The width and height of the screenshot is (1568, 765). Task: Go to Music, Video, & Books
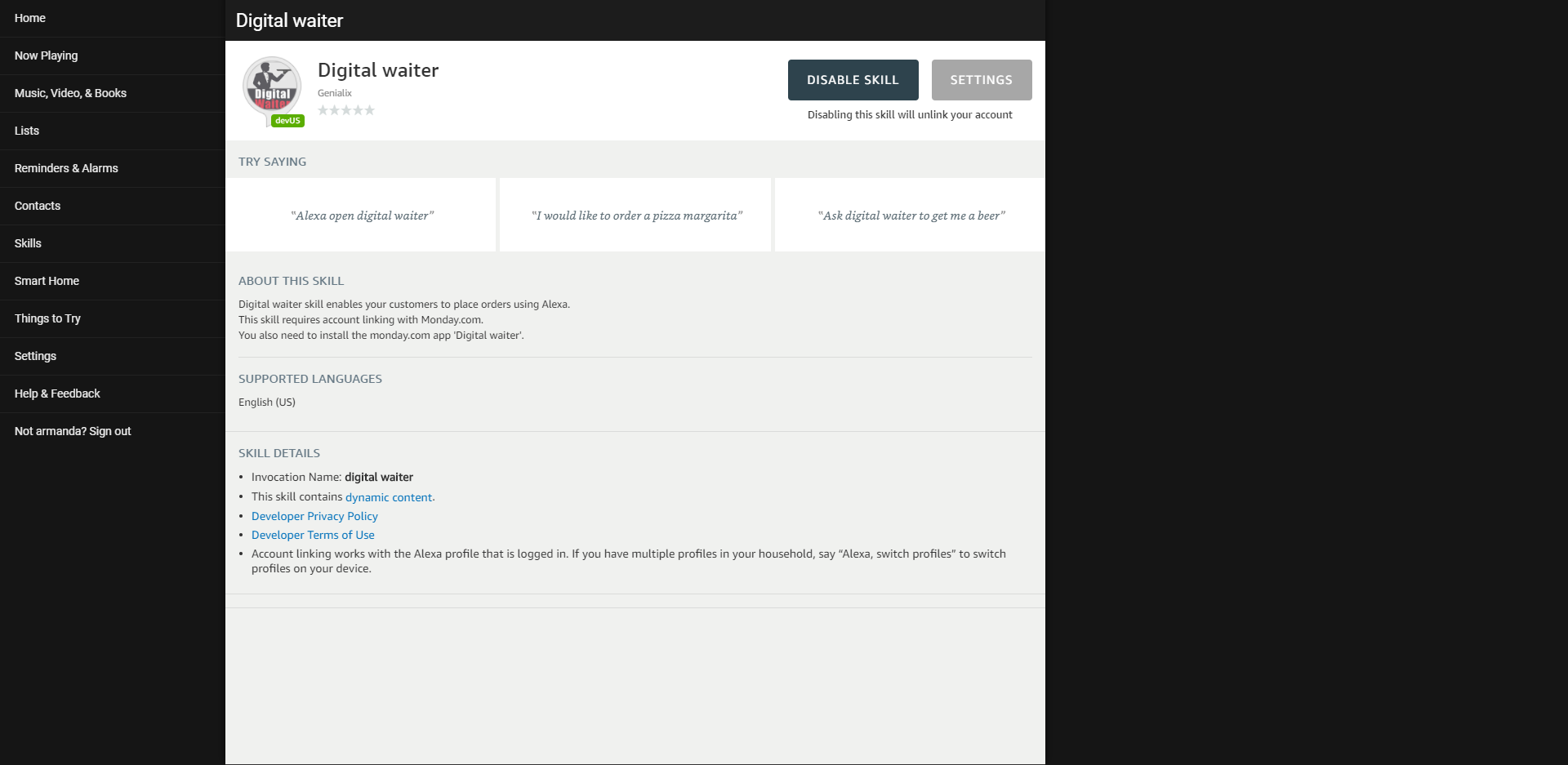112,93
